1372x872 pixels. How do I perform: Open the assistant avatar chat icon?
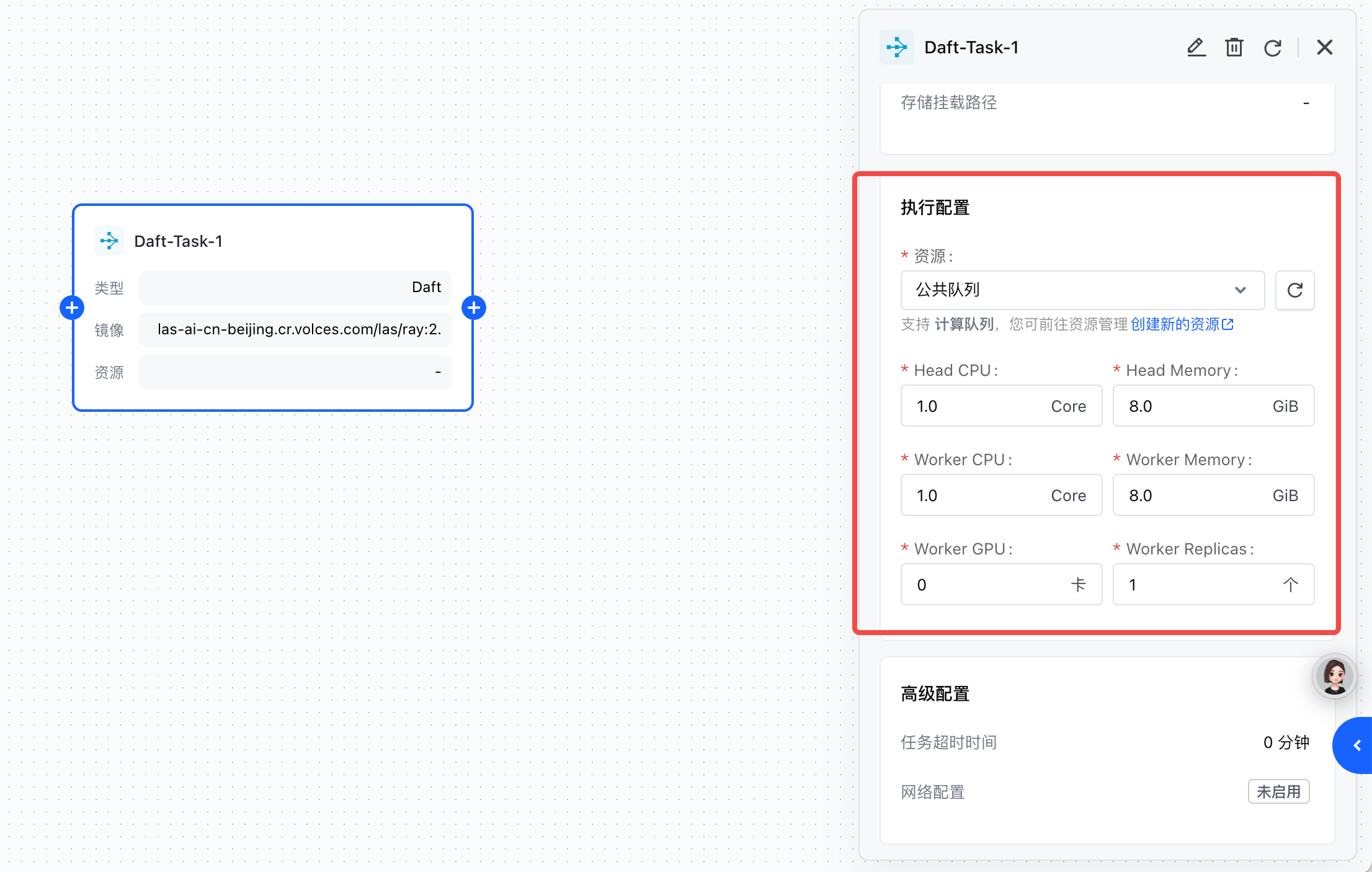tap(1334, 676)
